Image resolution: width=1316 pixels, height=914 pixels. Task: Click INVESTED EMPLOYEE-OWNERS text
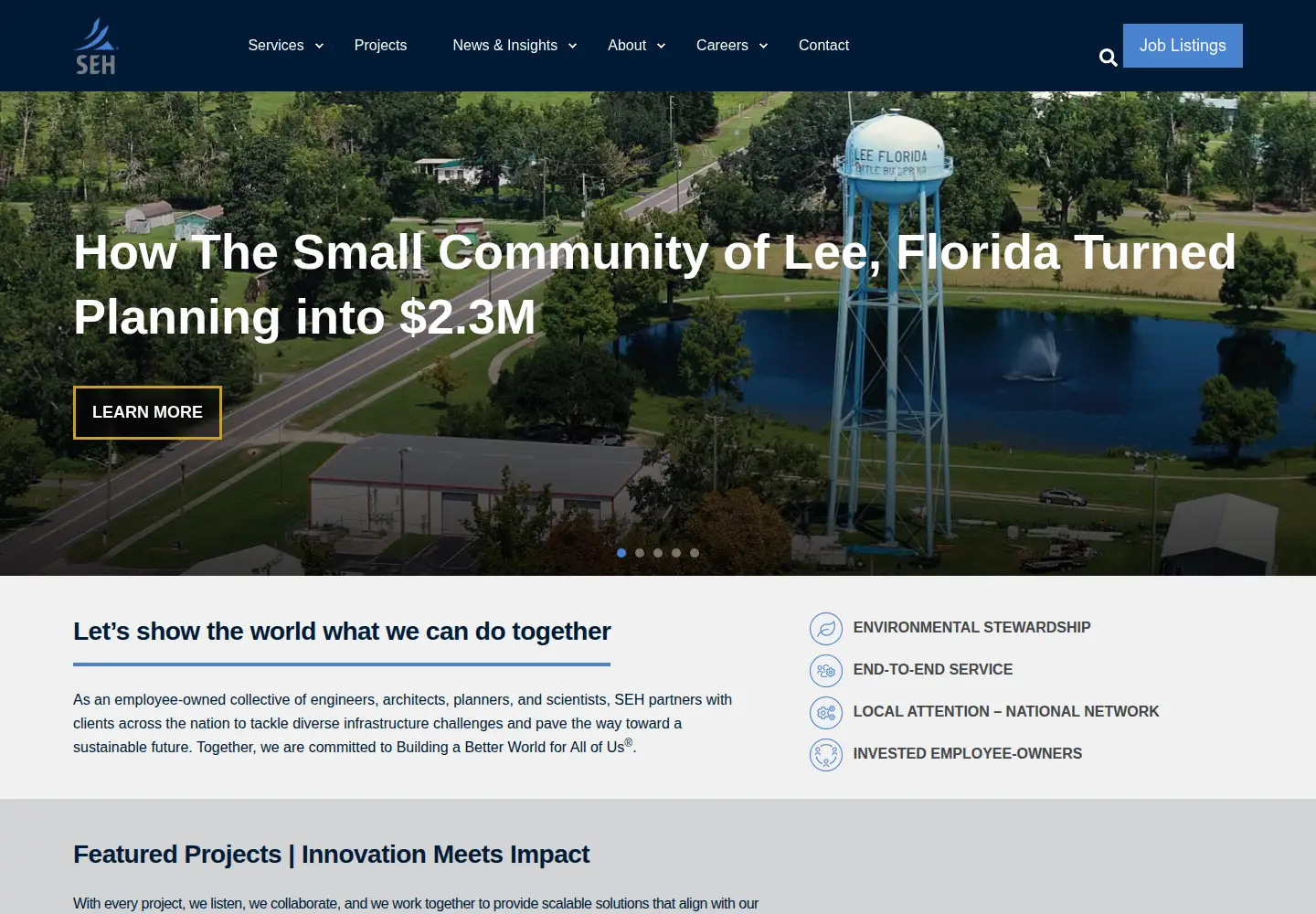tap(967, 754)
